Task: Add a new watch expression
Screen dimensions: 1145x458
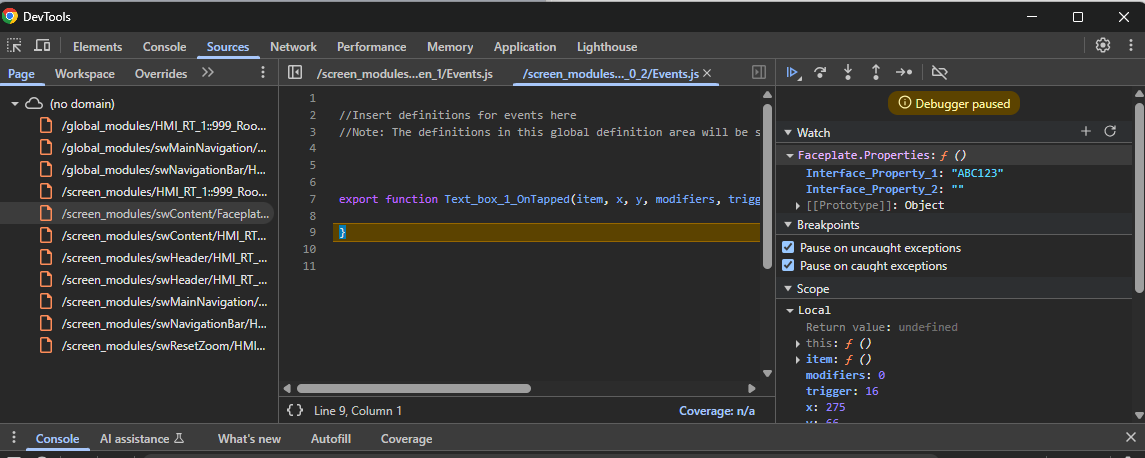Action: pyautogui.click(x=1086, y=132)
